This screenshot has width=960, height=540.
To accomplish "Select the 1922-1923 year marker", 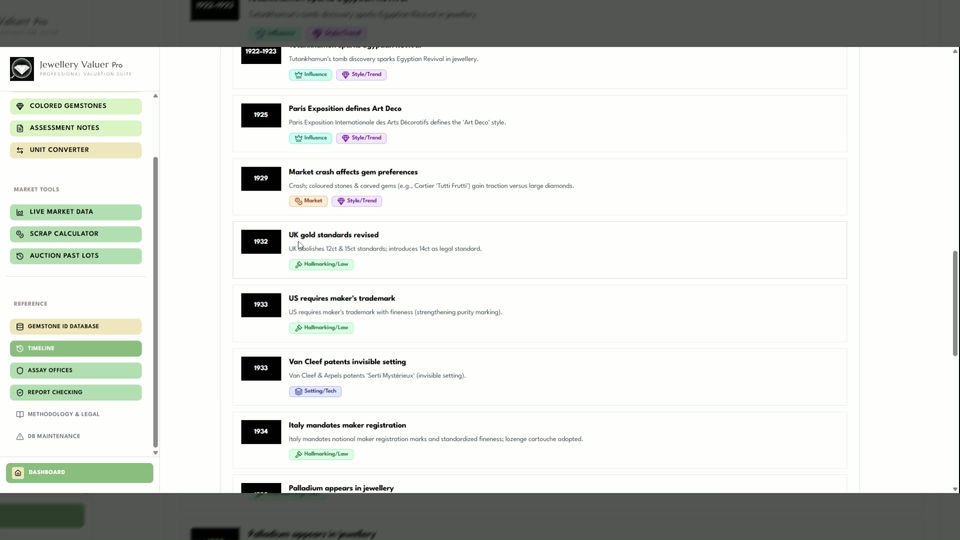I will pyautogui.click(x=261, y=54).
